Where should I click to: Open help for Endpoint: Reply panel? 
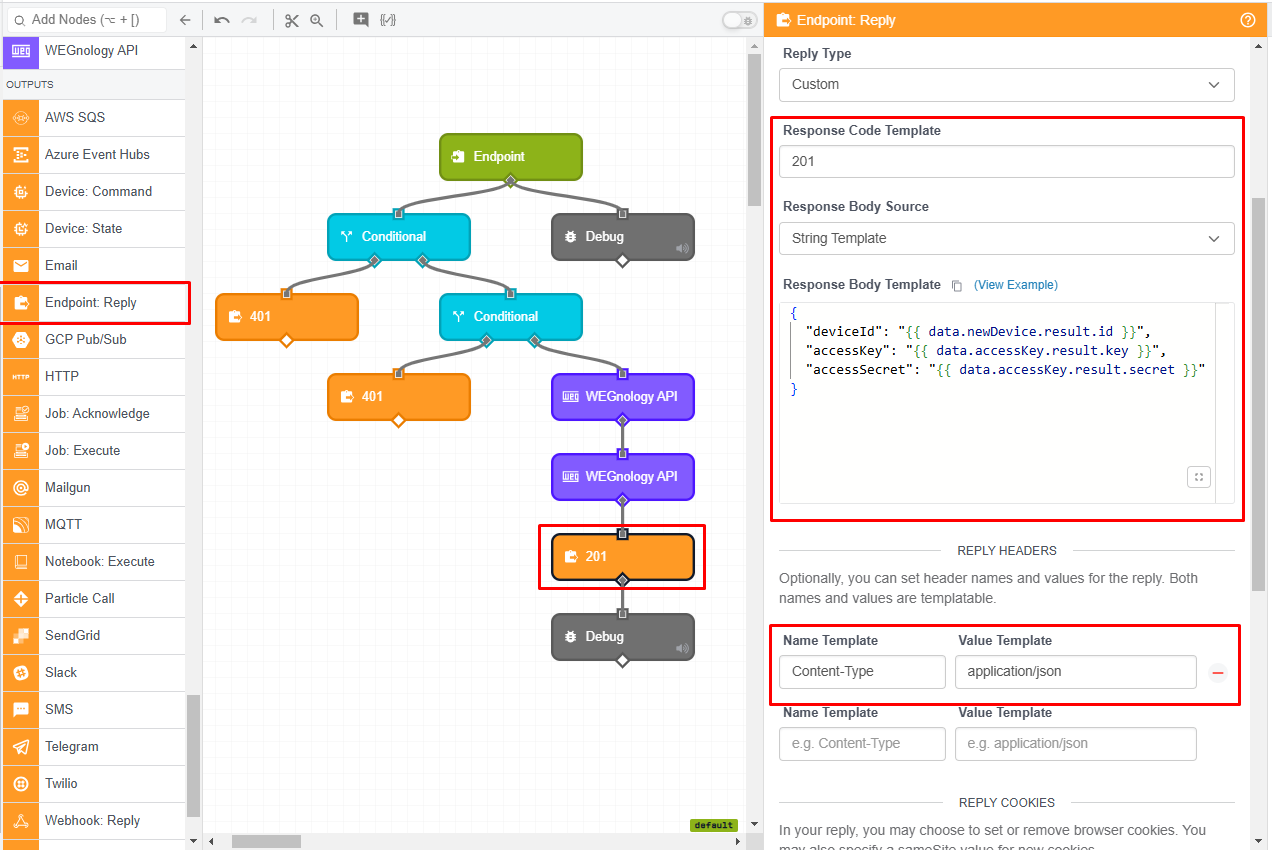pos(1247,20)
